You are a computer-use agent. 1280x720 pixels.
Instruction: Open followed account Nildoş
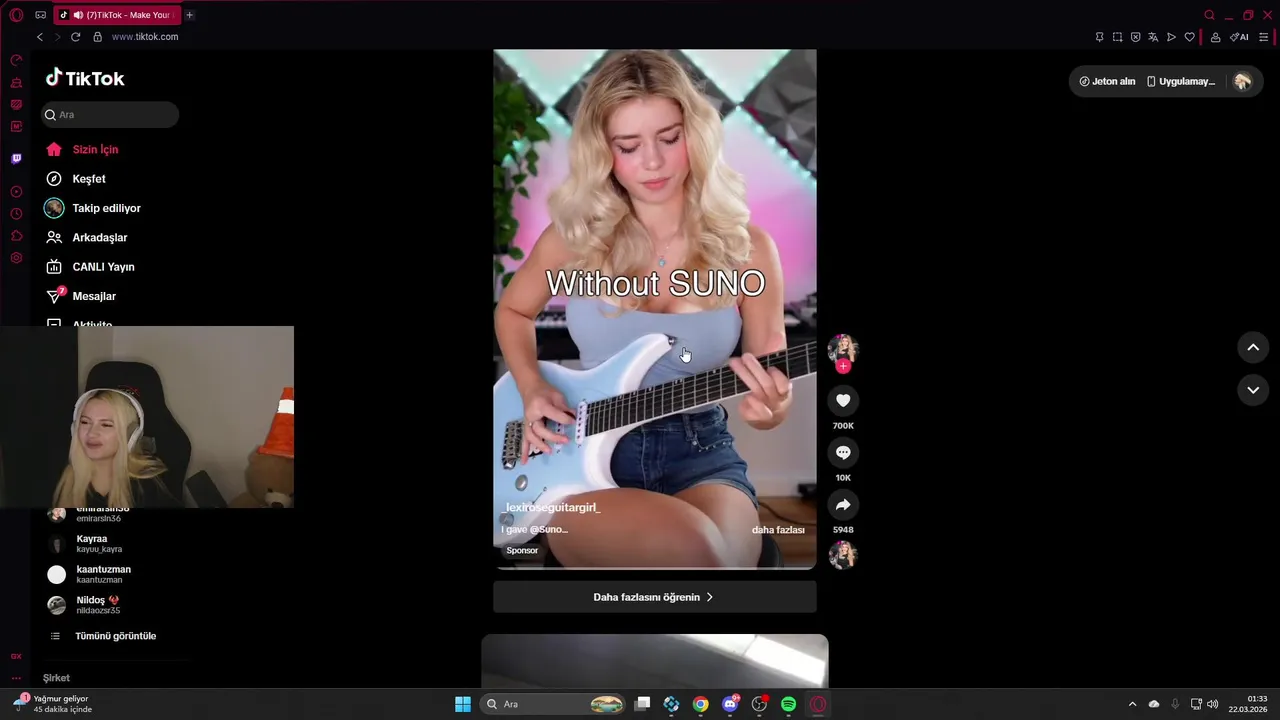coord(100,605)
